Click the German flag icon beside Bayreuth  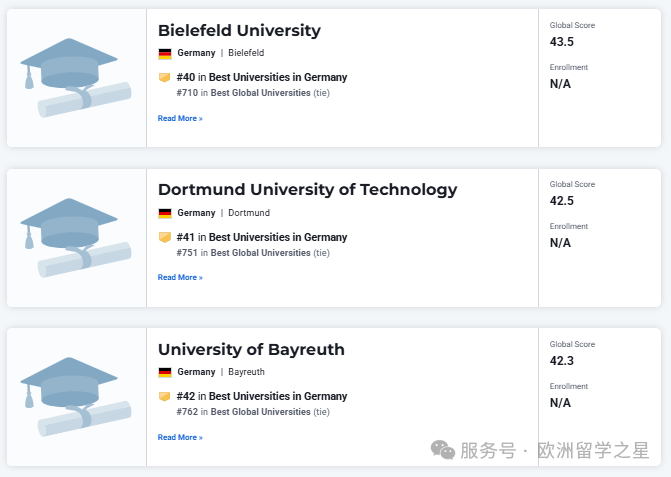pyautogui.click(x=165, y=372)
